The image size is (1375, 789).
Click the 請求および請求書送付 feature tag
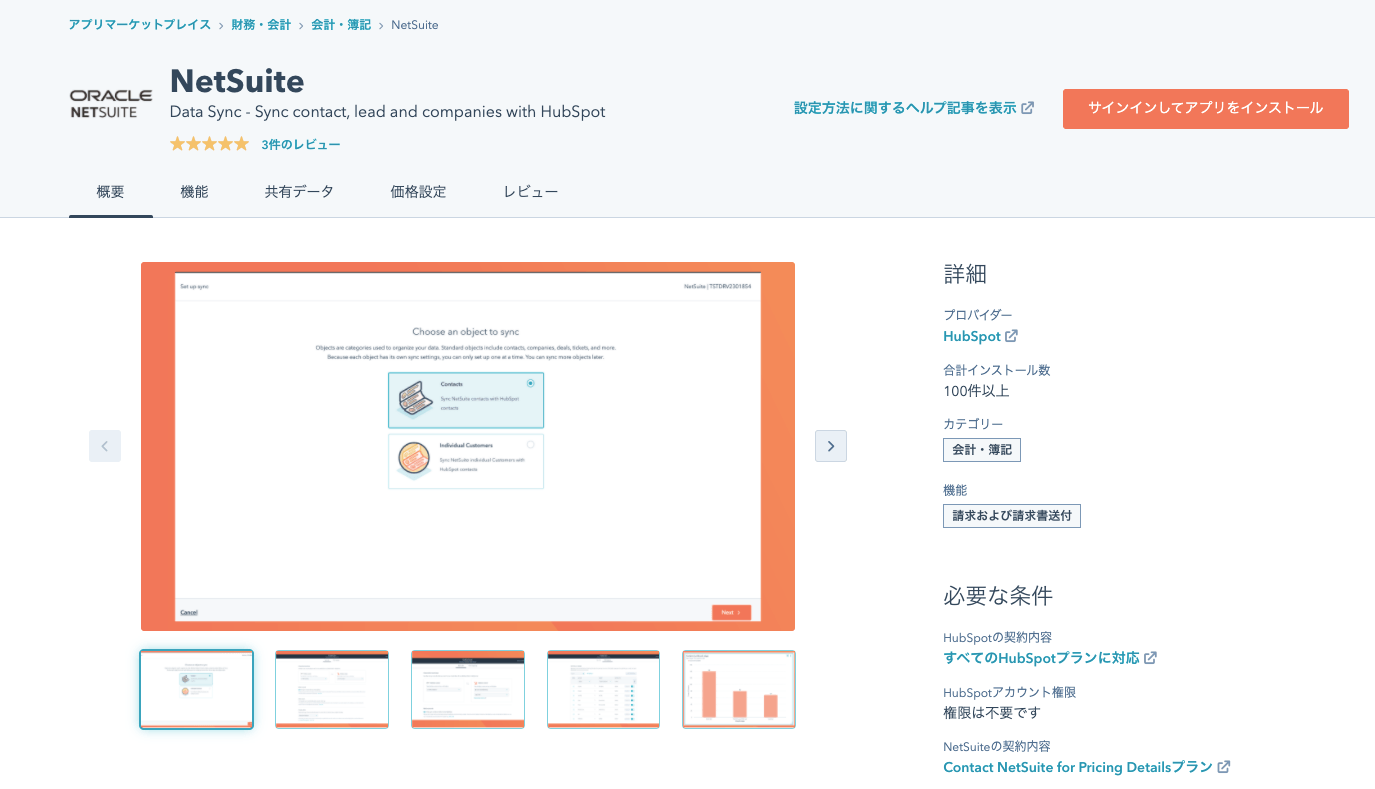coord(1012,516)
